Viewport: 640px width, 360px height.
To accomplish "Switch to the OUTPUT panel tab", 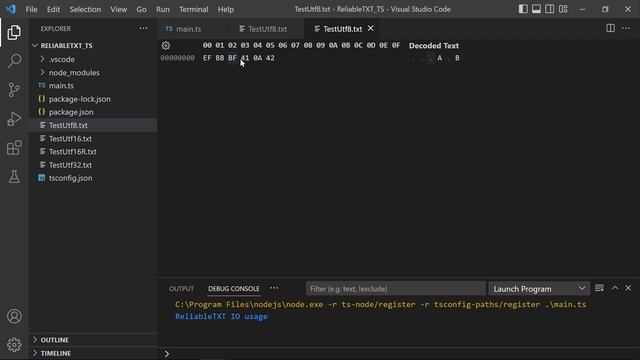I will click(x=181, y=289).
